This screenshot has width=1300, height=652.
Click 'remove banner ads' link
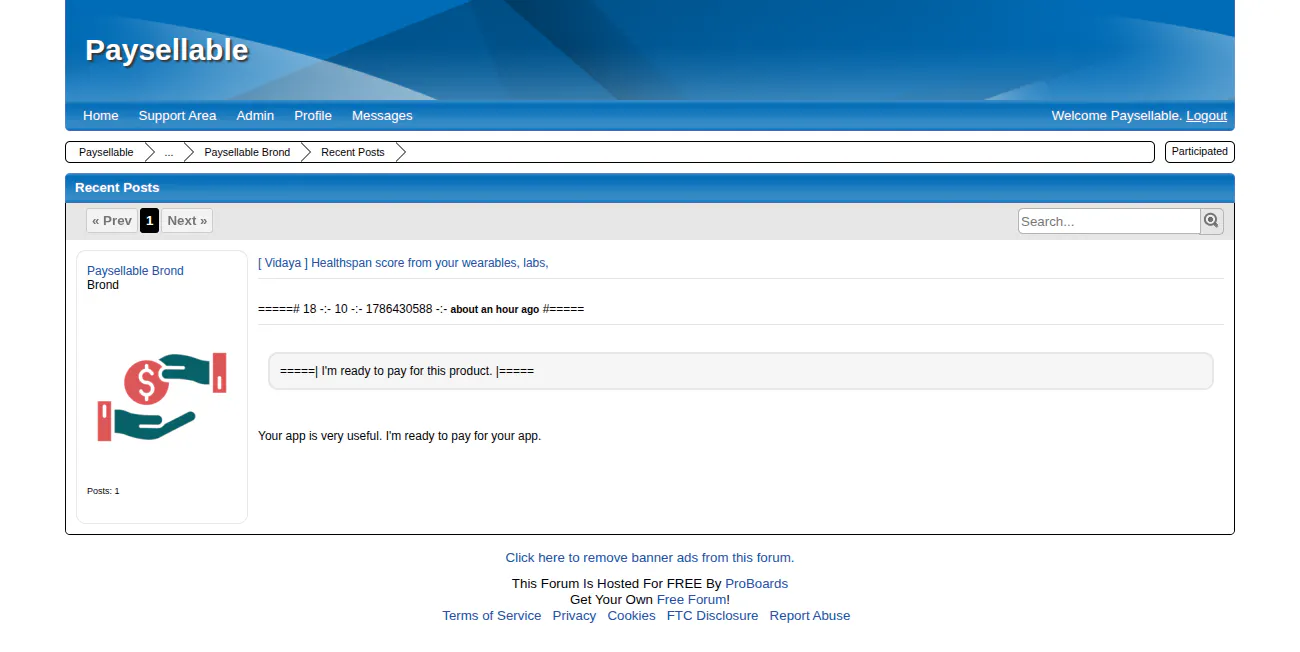click(650, 558)
